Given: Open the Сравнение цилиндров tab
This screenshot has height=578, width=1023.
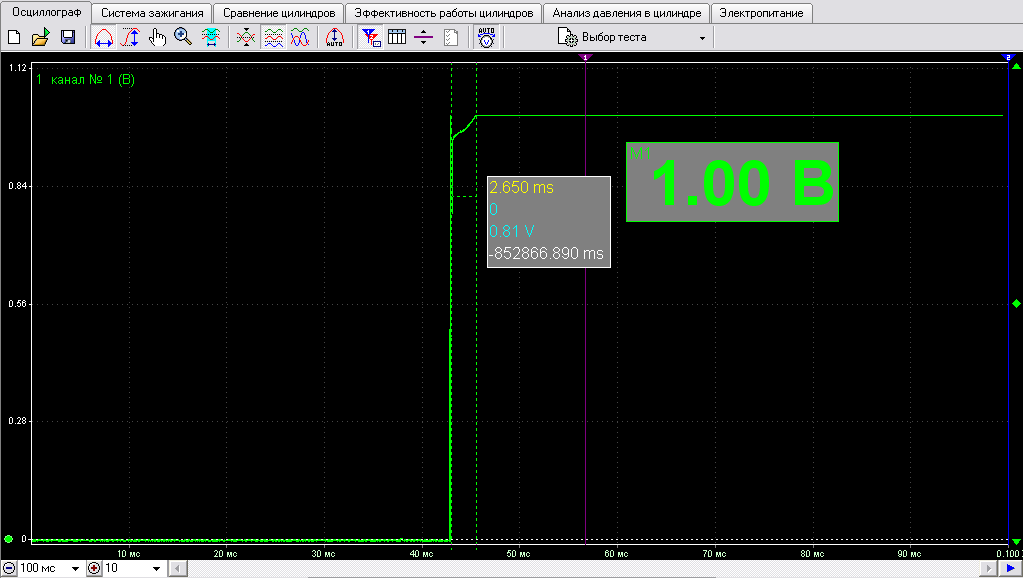Looking at the screenshot, I should click(279, 13).
